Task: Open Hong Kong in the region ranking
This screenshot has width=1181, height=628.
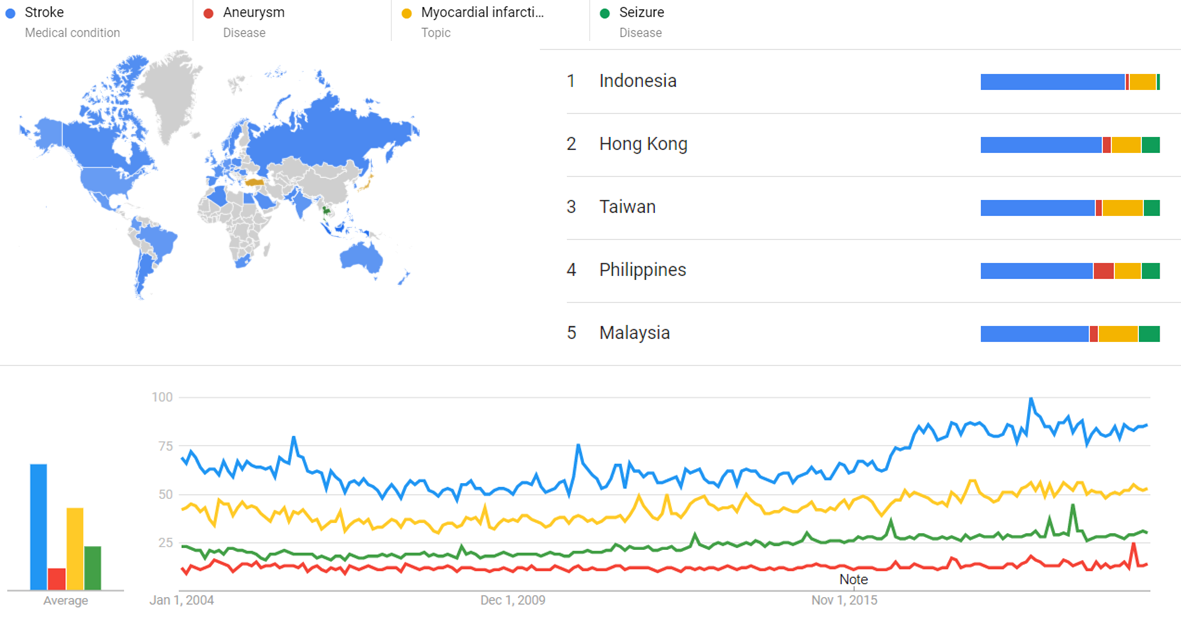Action: tap(643, 144)
